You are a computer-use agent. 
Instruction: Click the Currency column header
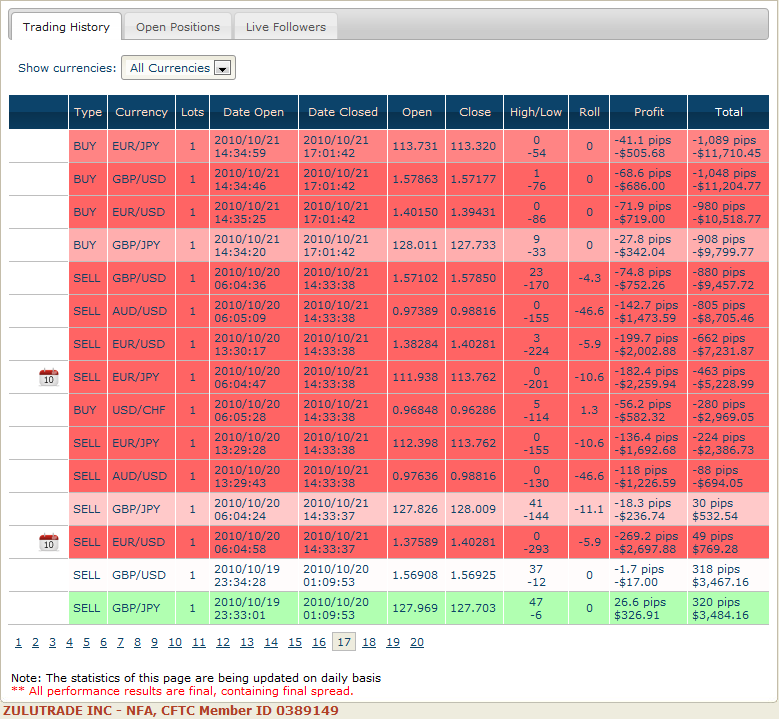coord(142,112)
